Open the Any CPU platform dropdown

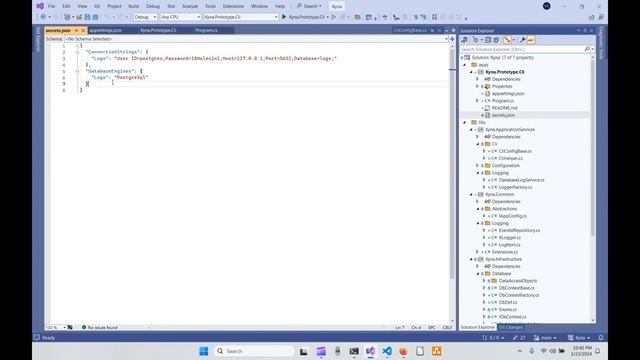click(x=180, y=17)
